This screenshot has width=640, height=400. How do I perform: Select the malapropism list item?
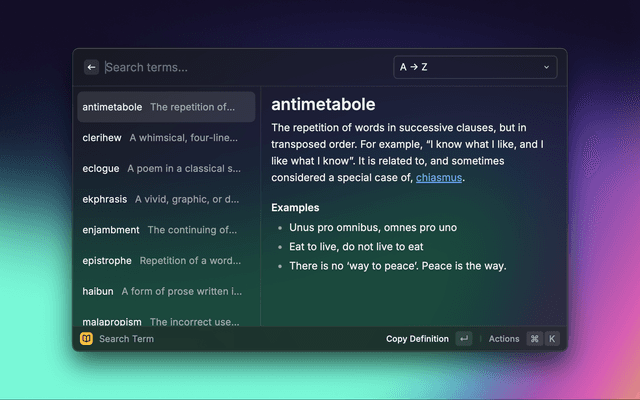166,321
